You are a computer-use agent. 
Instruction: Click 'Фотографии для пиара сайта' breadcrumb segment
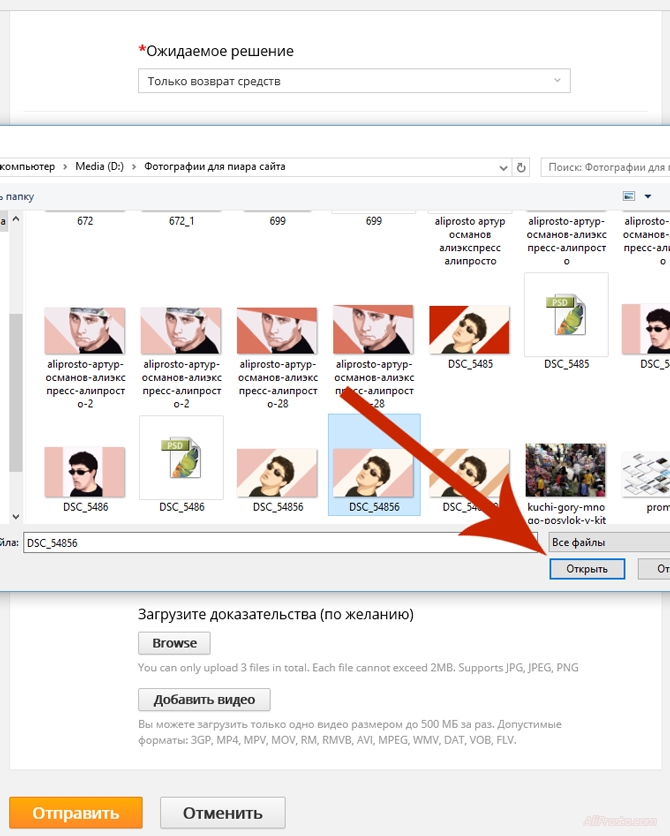(x=214, y=167)
